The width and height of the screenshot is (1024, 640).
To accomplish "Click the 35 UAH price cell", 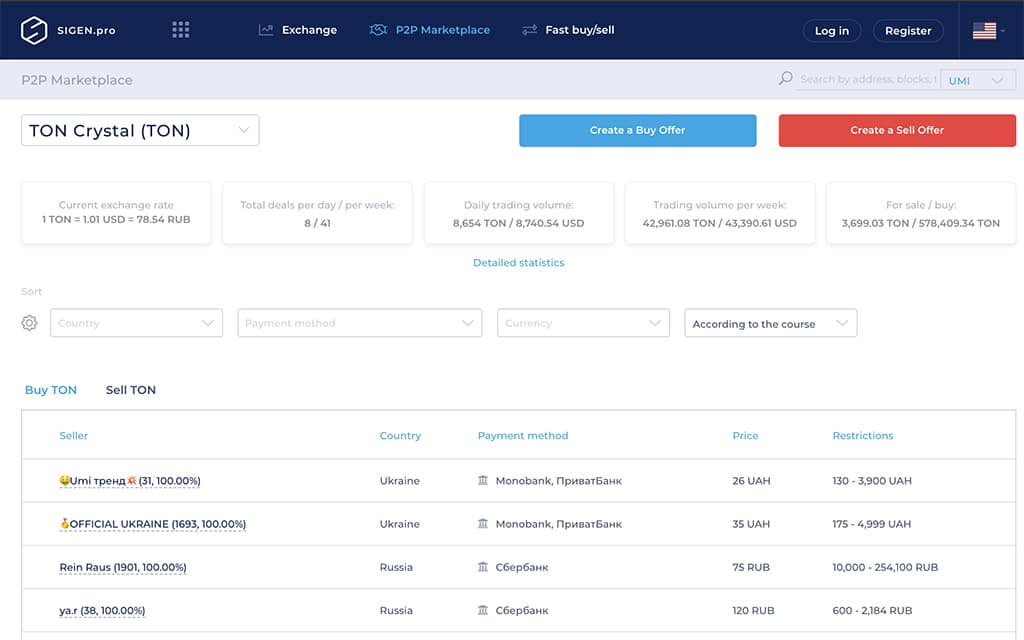I will pyautogui.click(x=751, y=524).
